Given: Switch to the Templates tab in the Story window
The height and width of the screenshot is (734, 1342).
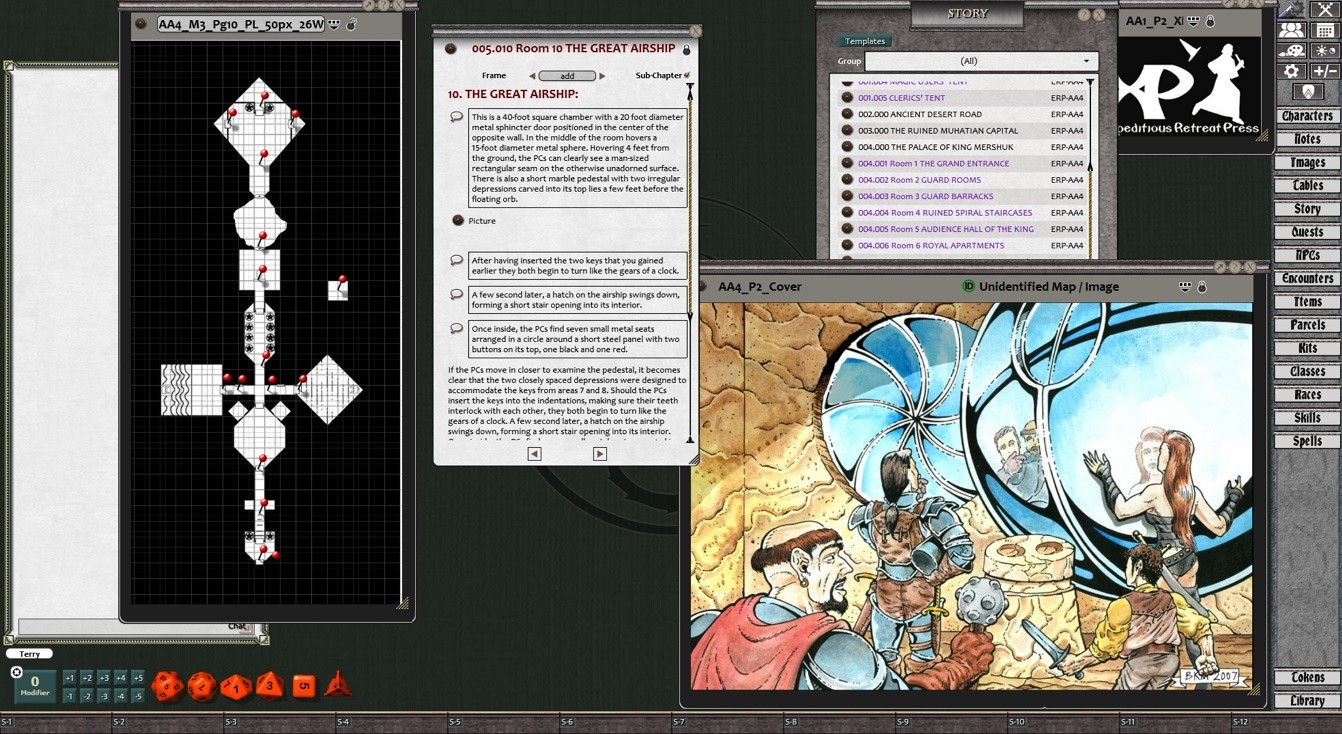Looking at the screenshot, I should [865, 41].
